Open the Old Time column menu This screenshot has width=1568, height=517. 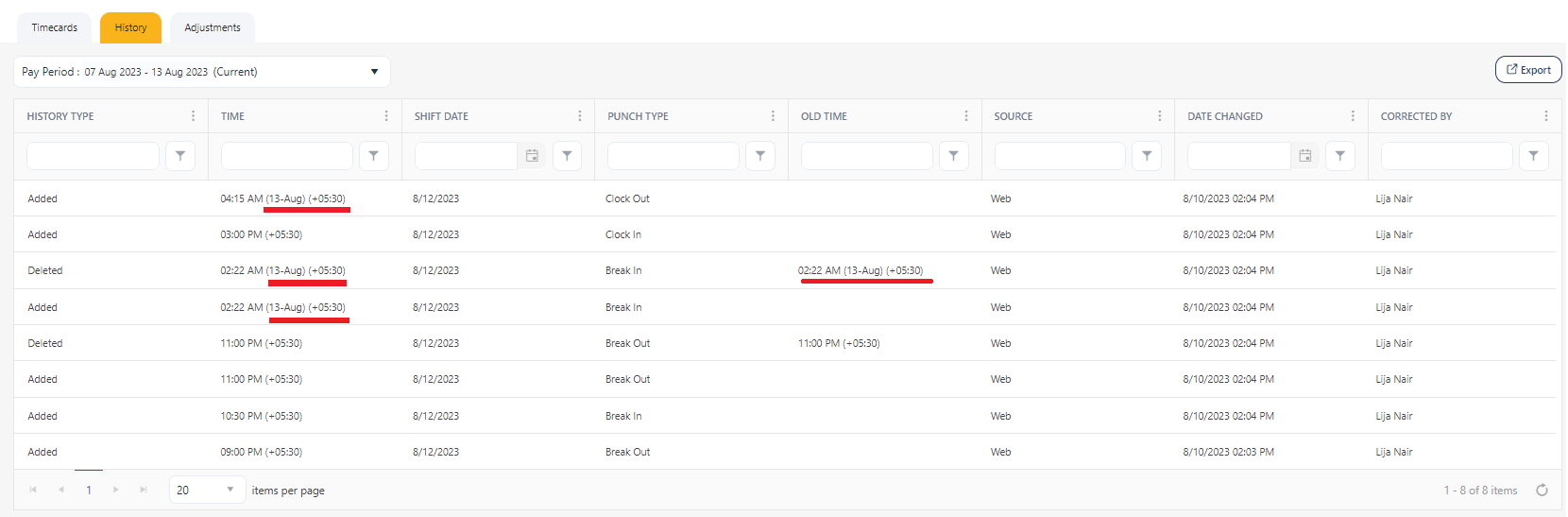(966, 116)
